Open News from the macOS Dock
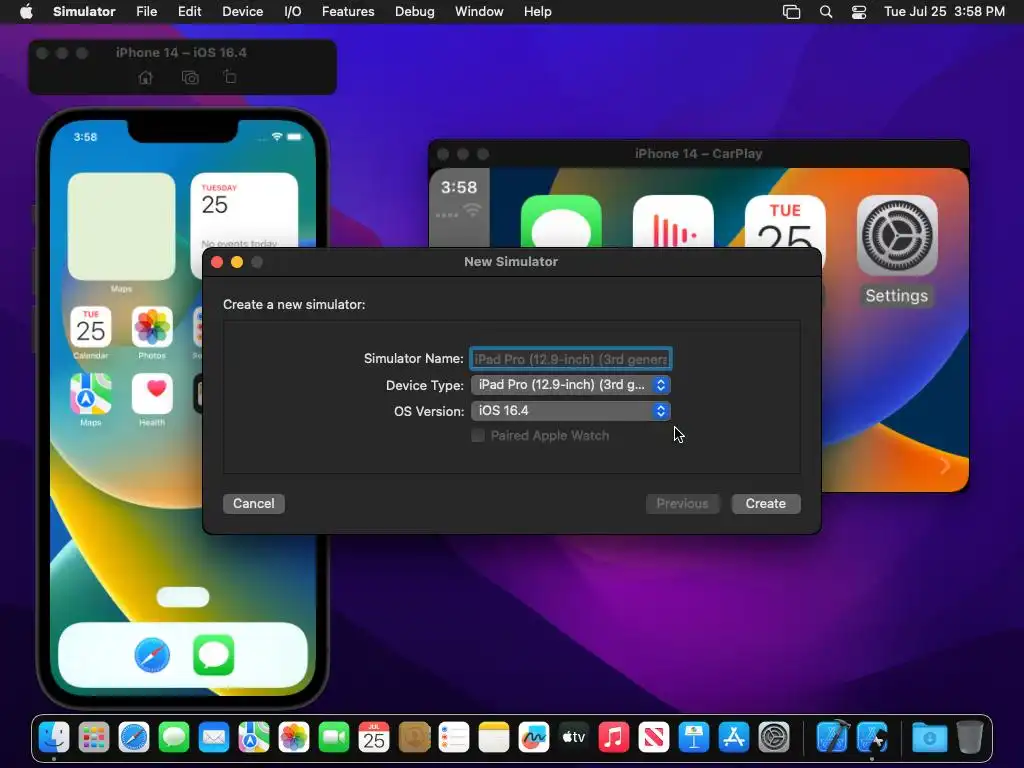1024x768 pixels. (654, 738)
